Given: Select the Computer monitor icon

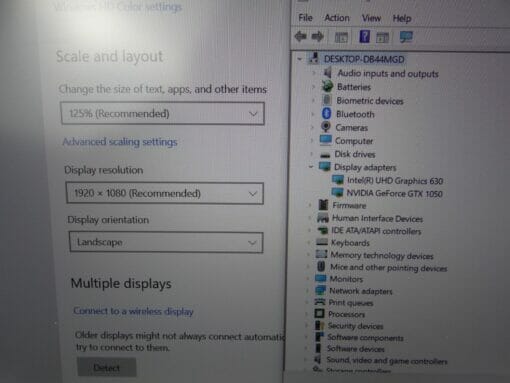Looking at the screenshot, I should coord(325,140).
